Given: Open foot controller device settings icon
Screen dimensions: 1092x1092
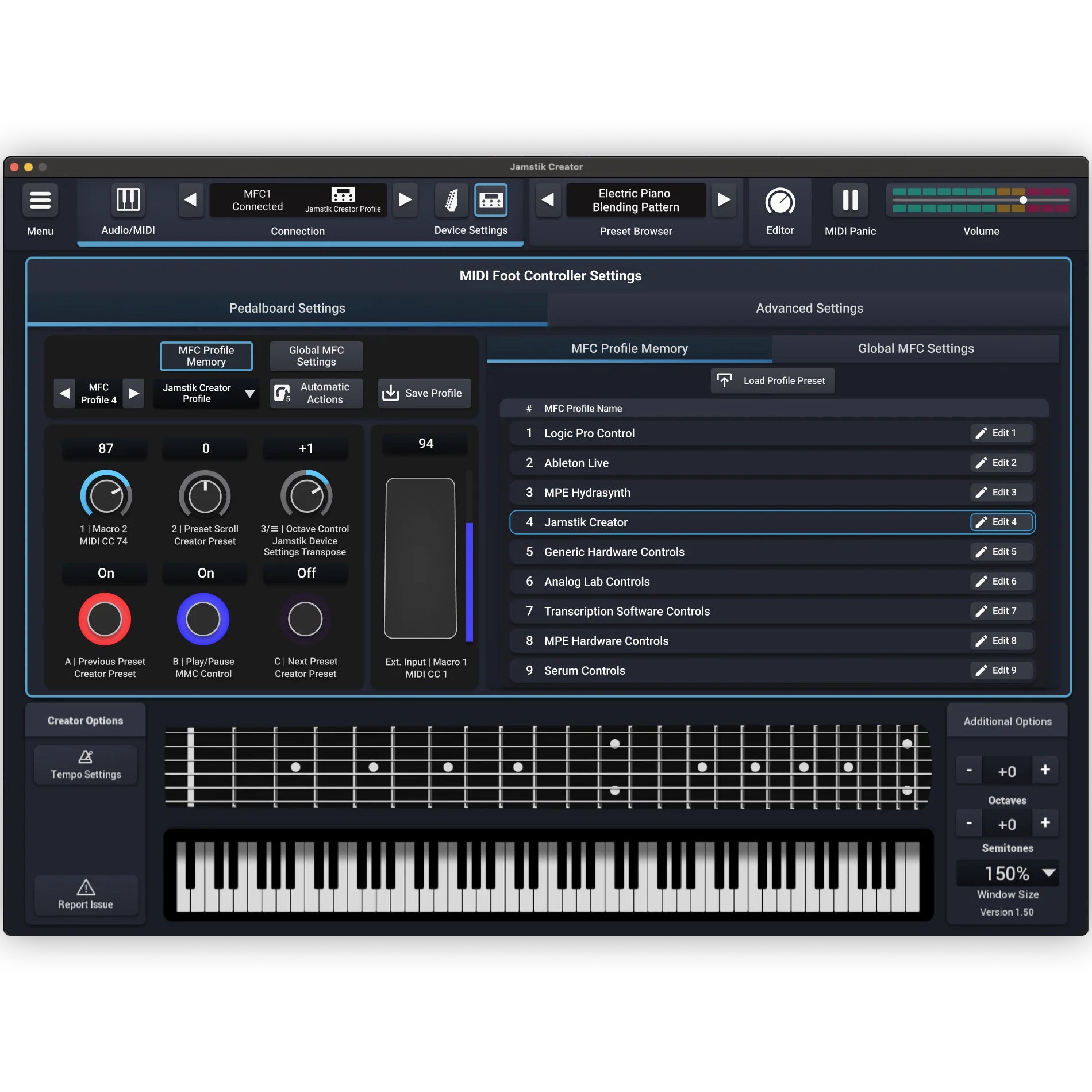Looking at the screenshot, I should click(491, 200).
